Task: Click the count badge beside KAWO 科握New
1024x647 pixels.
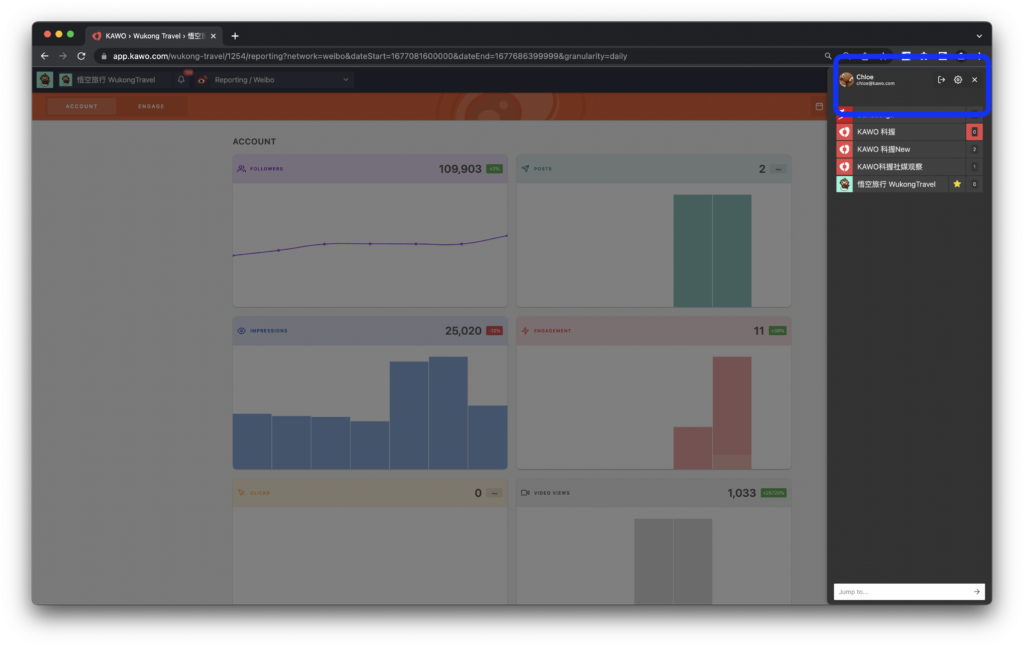Action: (x=974, y=150)
